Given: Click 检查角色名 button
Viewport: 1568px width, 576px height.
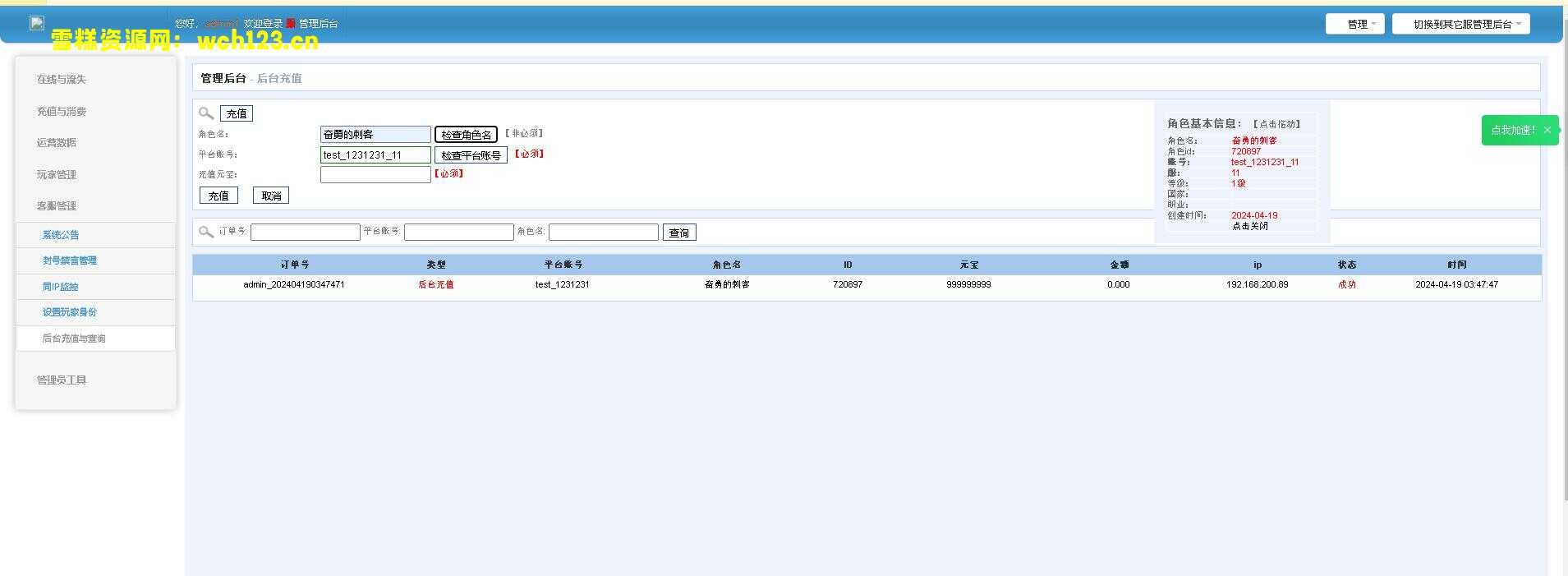Looking at the screenshot, I should point(466,135).
